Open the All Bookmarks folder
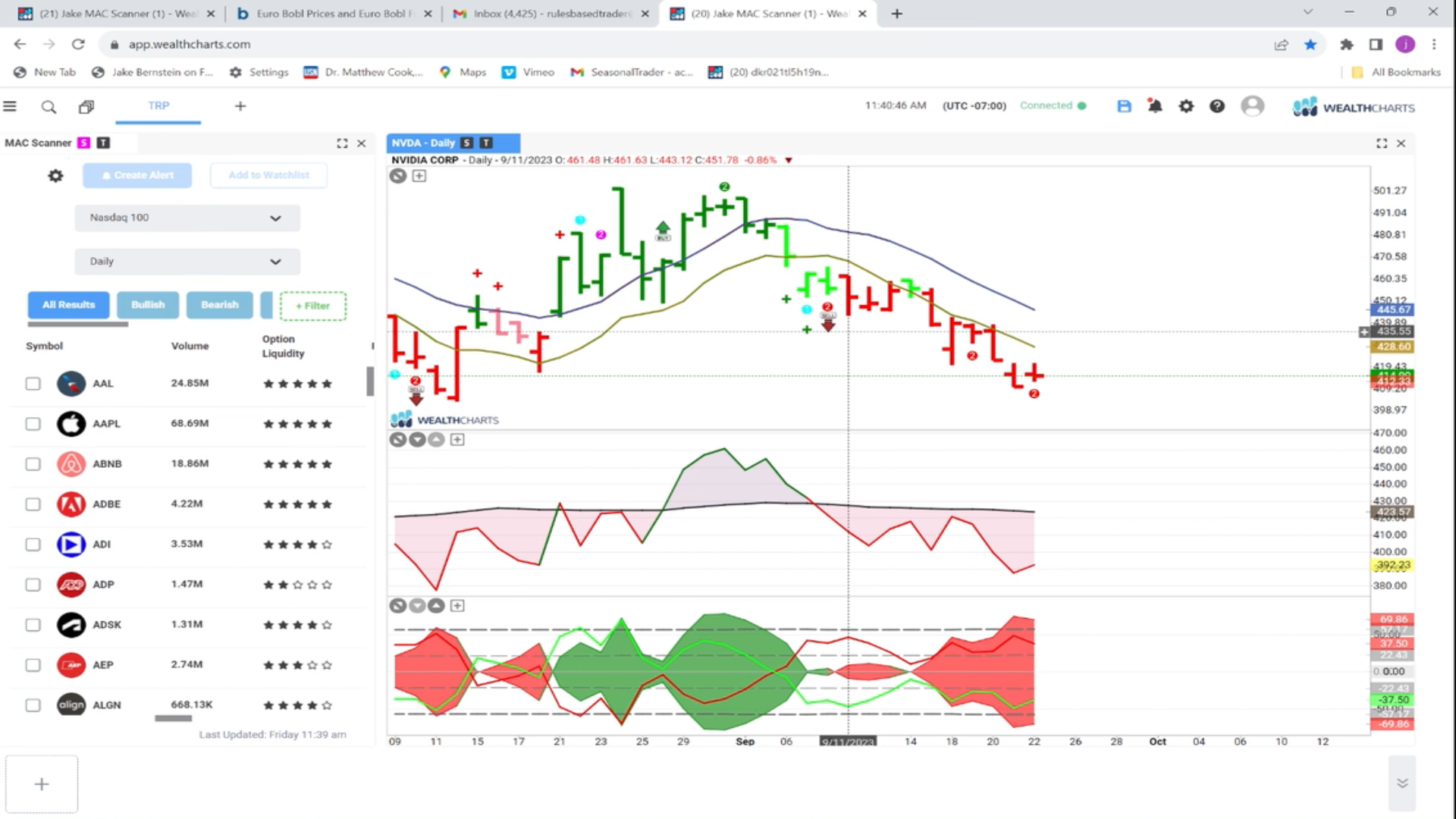 (1396, 72)
